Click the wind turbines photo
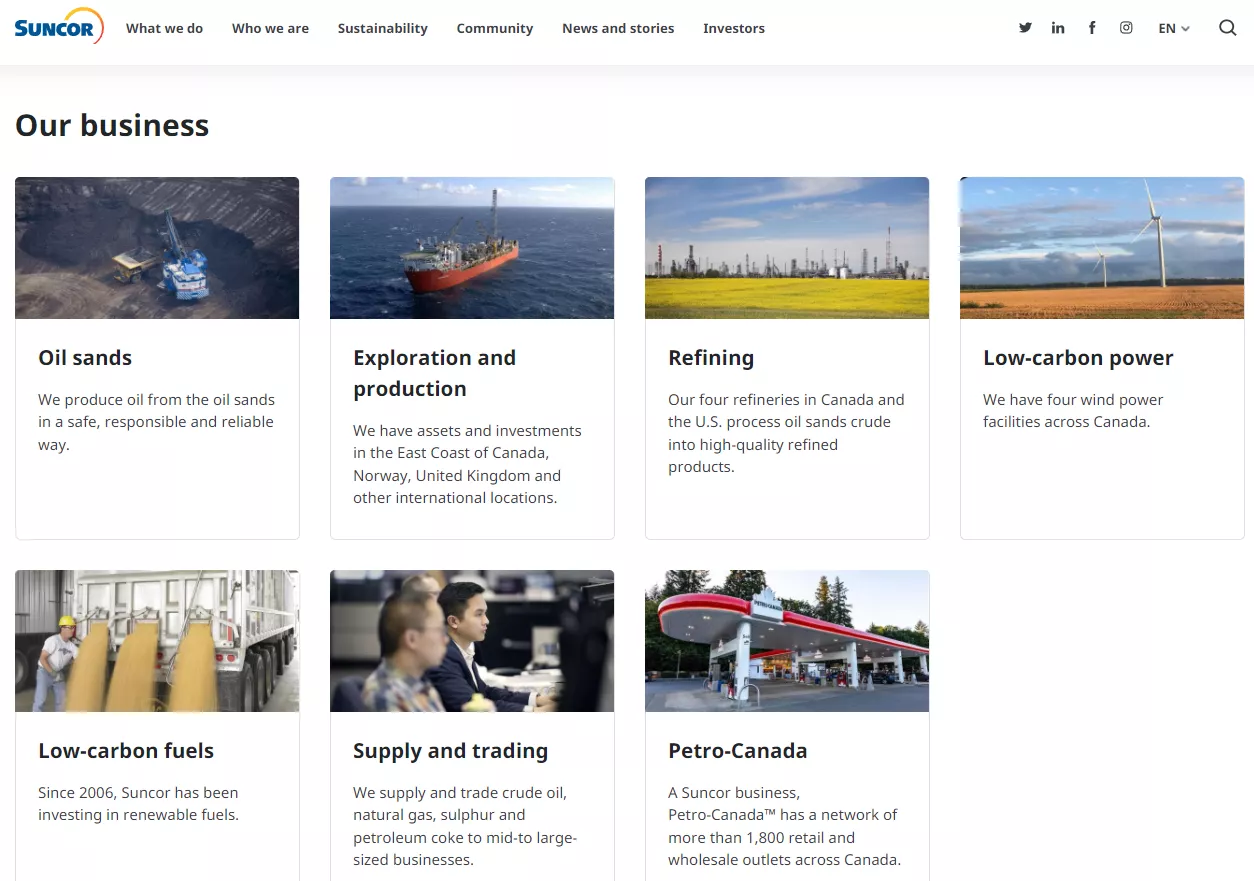The image size is (1254, 881). coord(1102,248)
